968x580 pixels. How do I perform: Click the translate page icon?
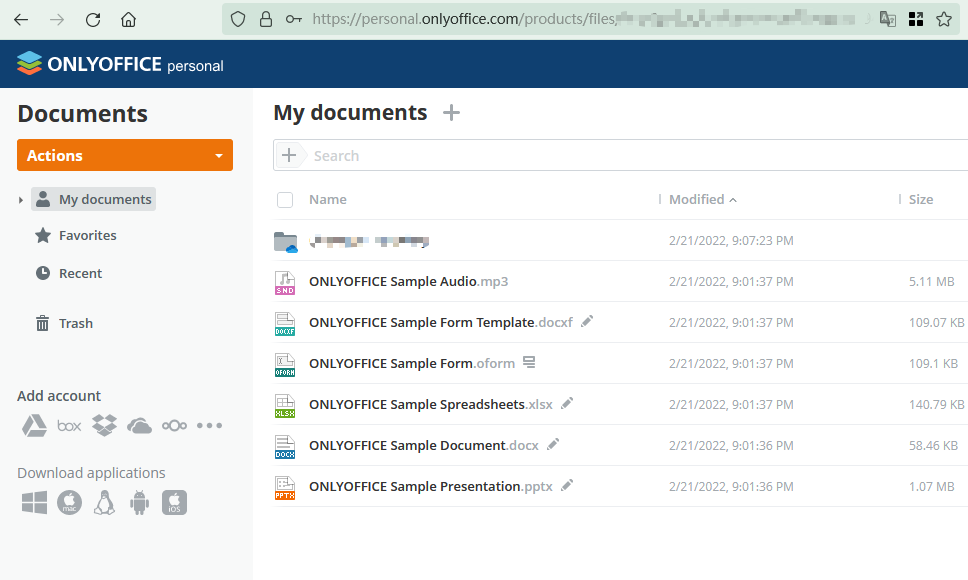click(x=888, y=19)
